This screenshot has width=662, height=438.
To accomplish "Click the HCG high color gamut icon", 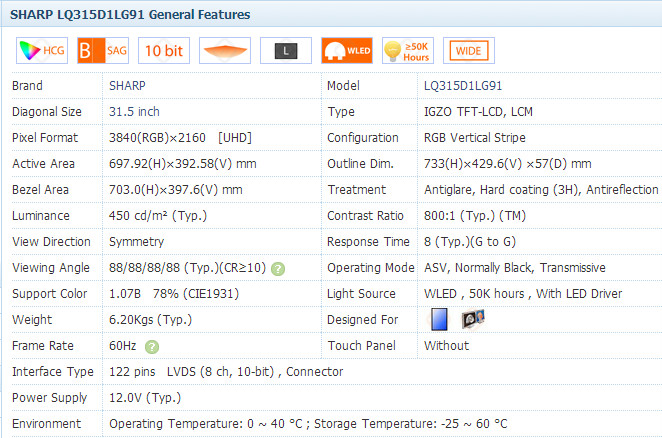I will pos(42,51).
